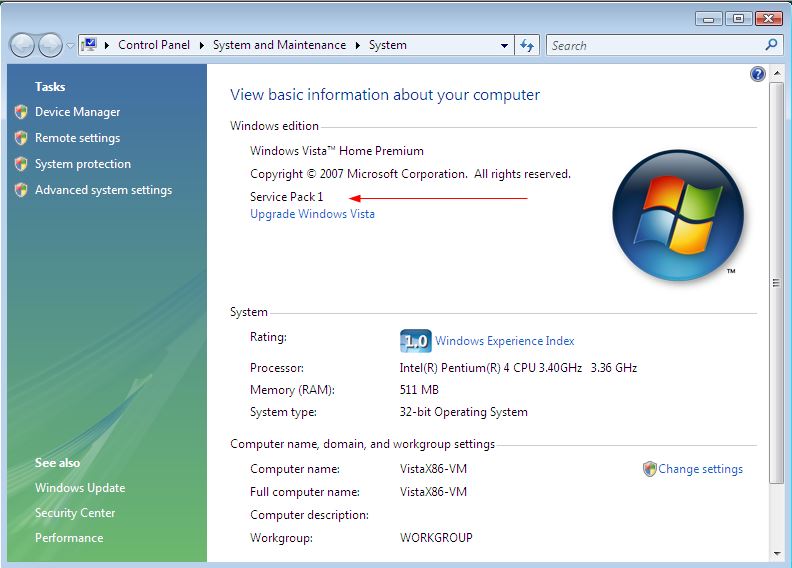Click processor value Intel(R) Pentium(R) 4
792x568 pixels.
point(518,368)
